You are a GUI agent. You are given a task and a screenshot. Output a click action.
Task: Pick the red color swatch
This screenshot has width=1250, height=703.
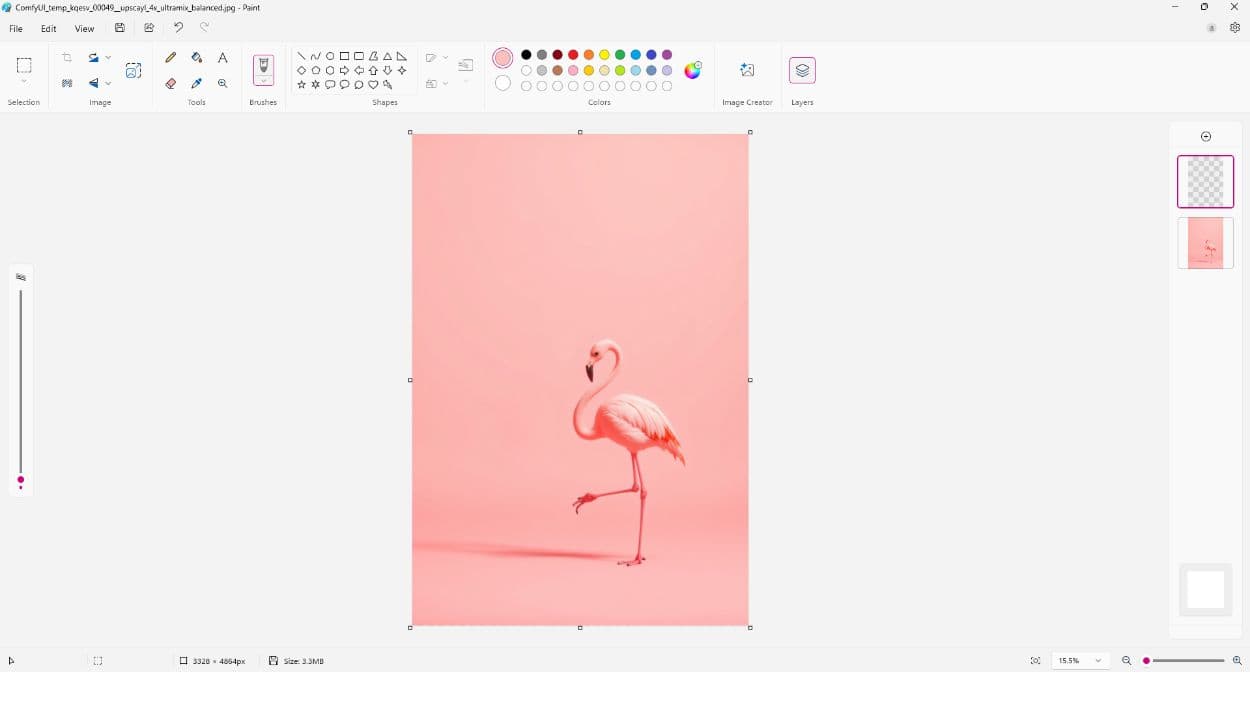(x=573, y=55)
